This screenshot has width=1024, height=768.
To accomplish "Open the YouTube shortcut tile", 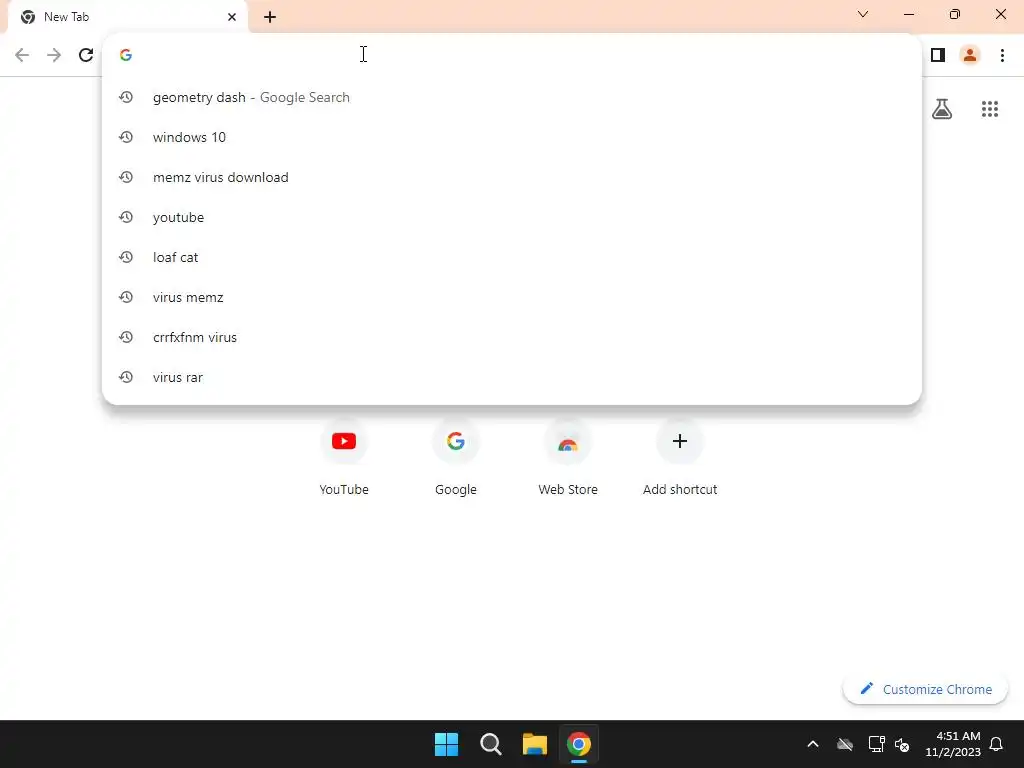I will [x=344, y=457].
